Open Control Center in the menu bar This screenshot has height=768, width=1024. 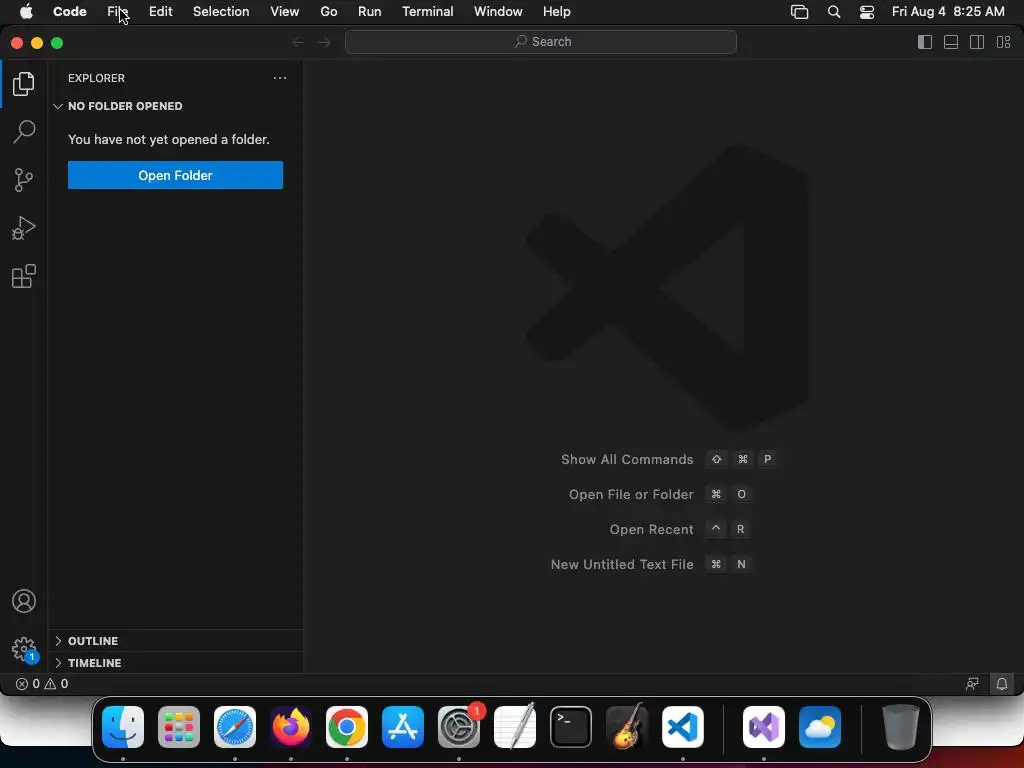(867, 12)
